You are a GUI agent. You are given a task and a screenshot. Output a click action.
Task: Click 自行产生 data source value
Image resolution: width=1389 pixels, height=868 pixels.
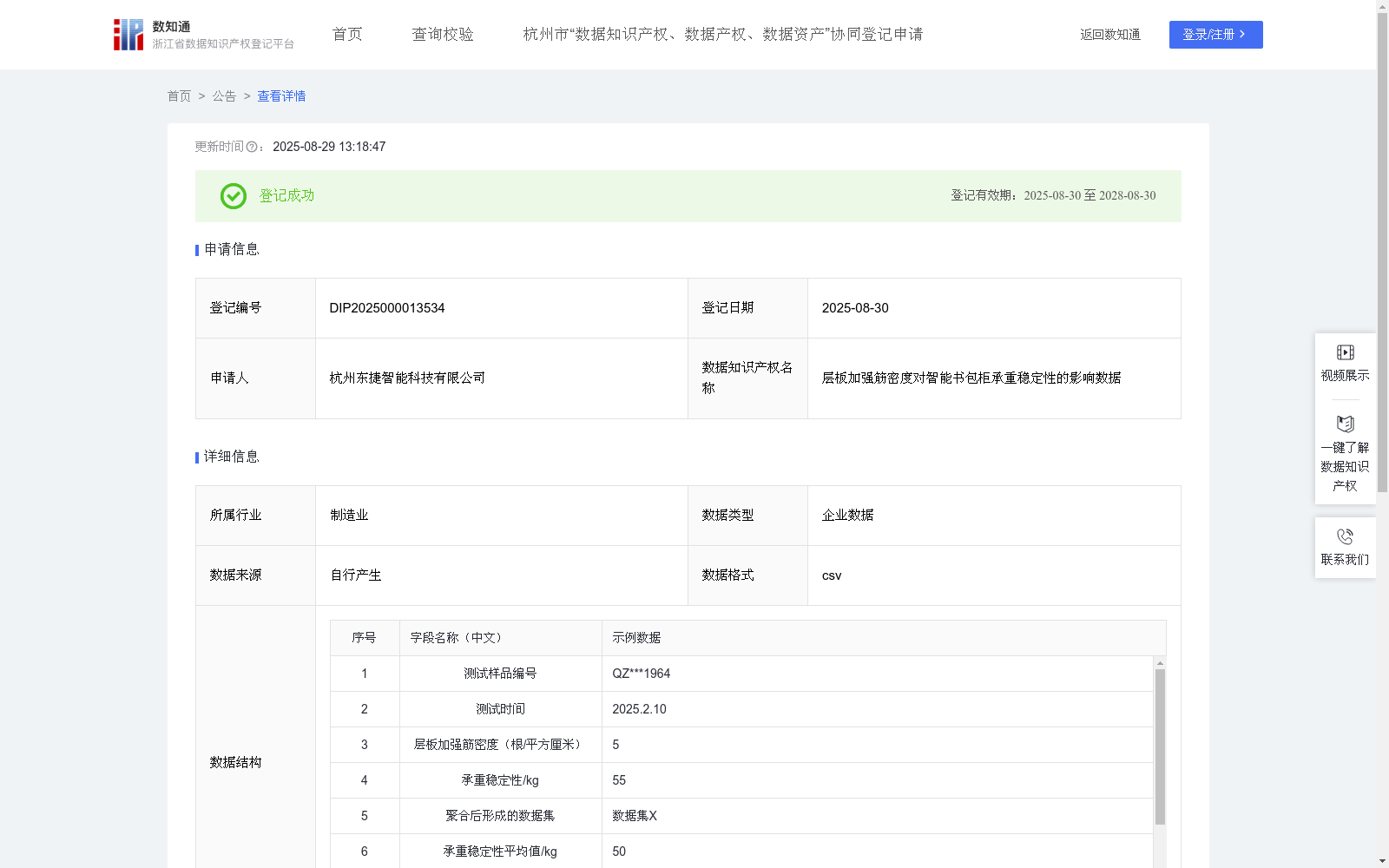[356, 575]
